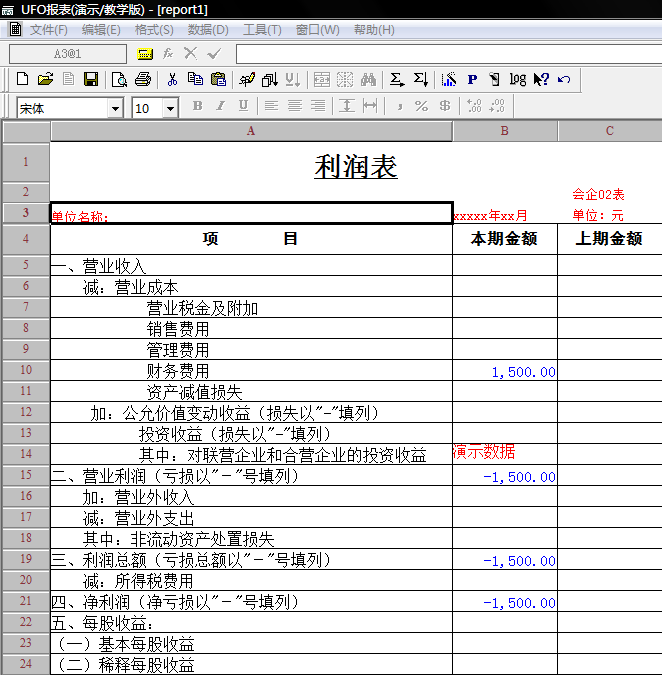Copy selection with the copy icon
This screenshot has height=675, width=662.
pyautogui.click(x=195, y=79)
